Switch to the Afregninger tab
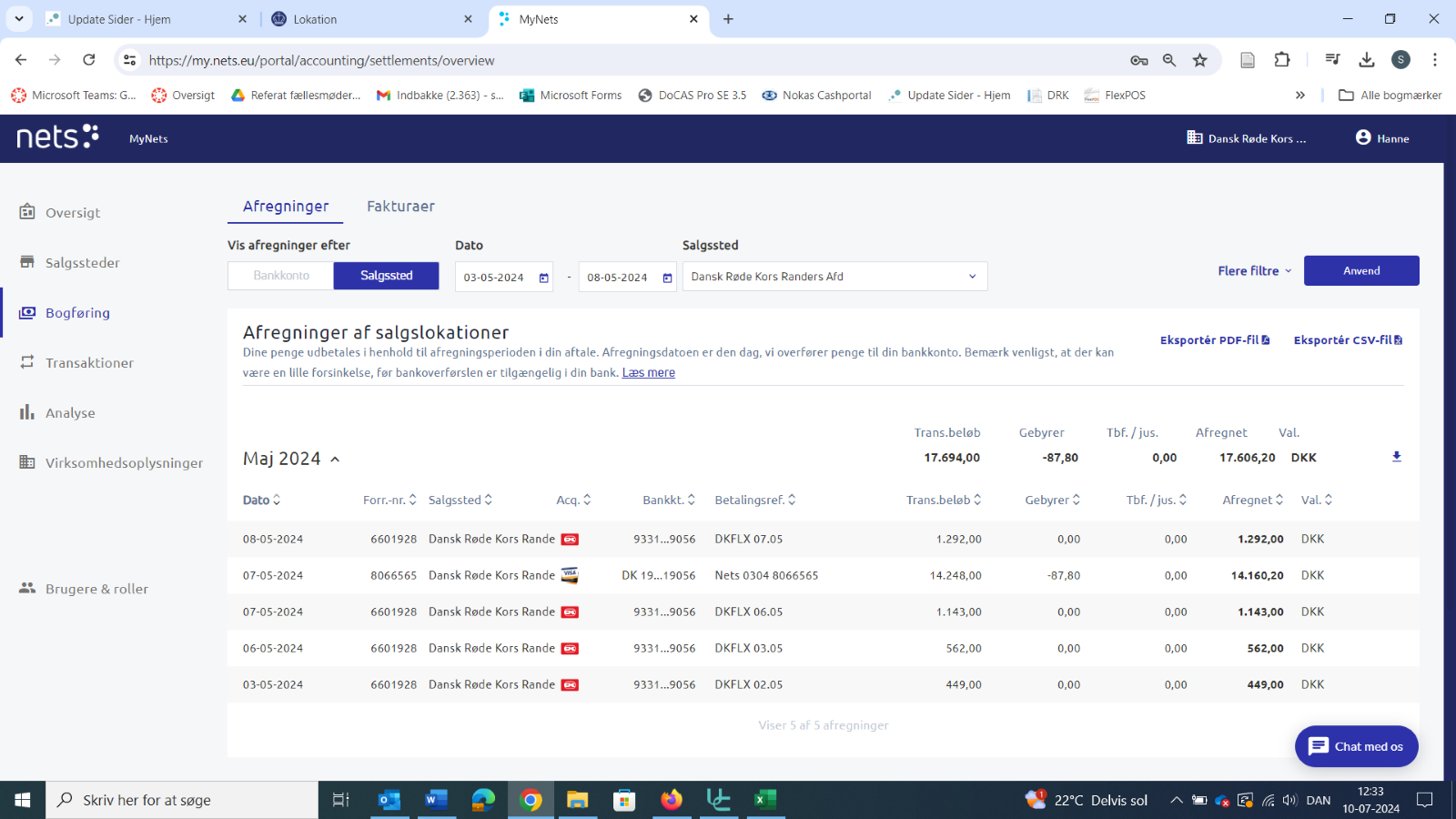 [286, 207]
